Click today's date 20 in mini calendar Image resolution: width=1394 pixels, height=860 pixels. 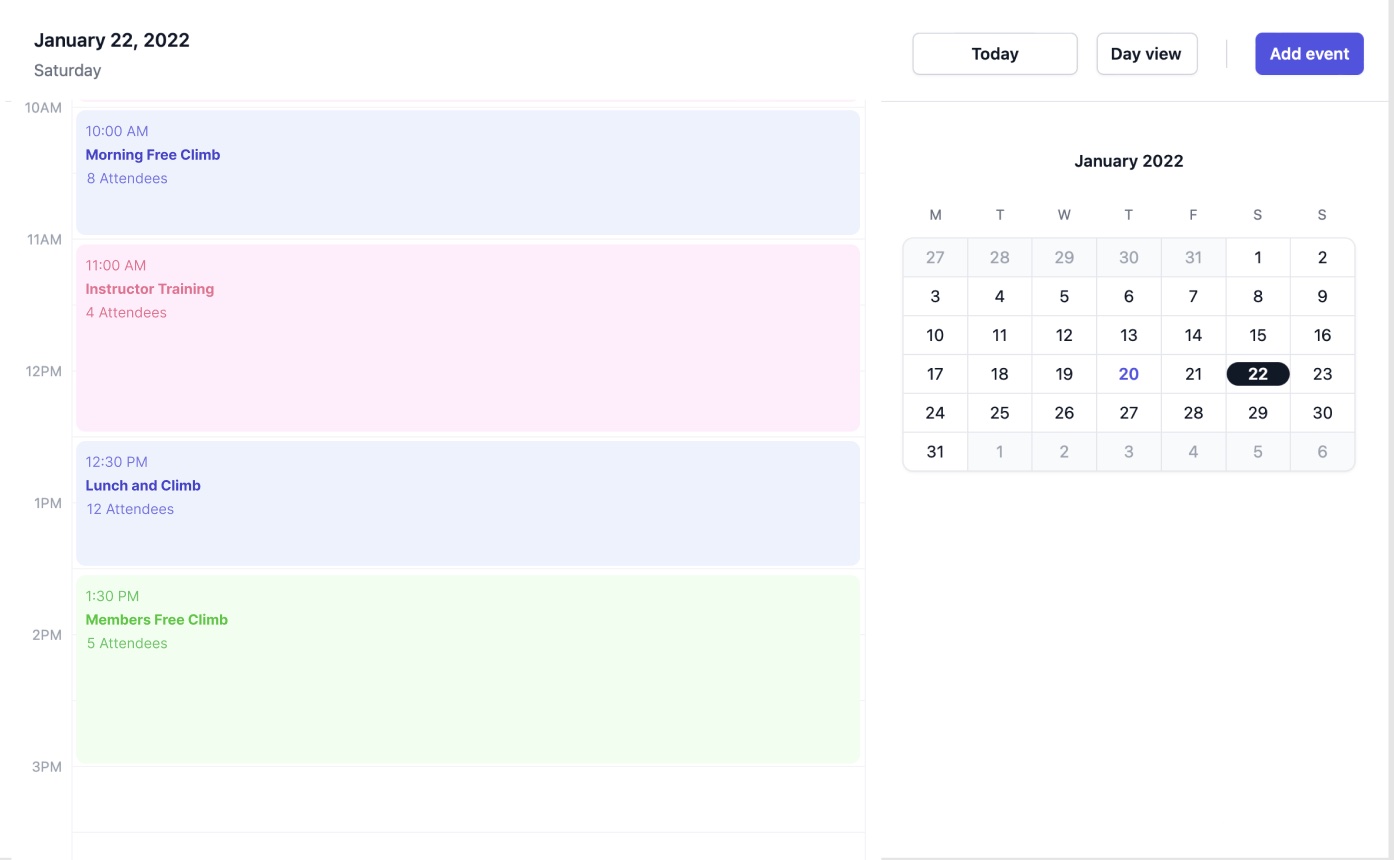1128,374
